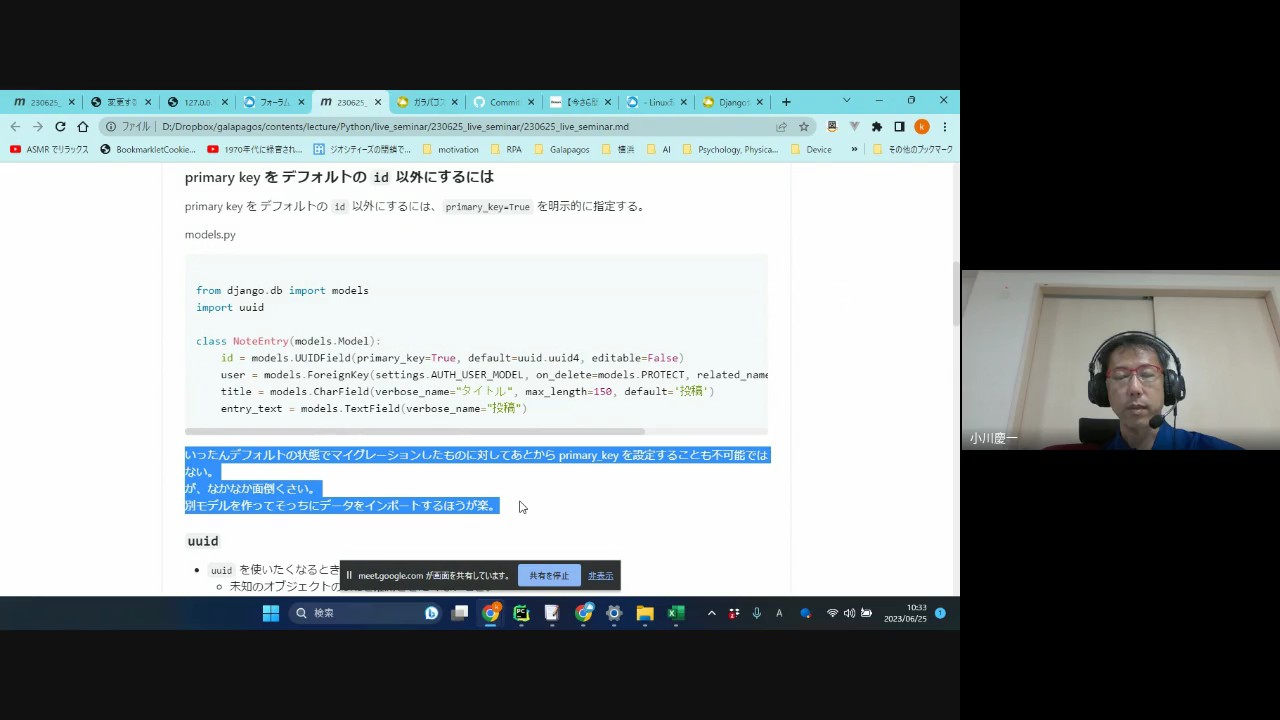The image size is (1280, 720).
Task: Bookmark this page with the star icon
Action: tap(804, 127)
